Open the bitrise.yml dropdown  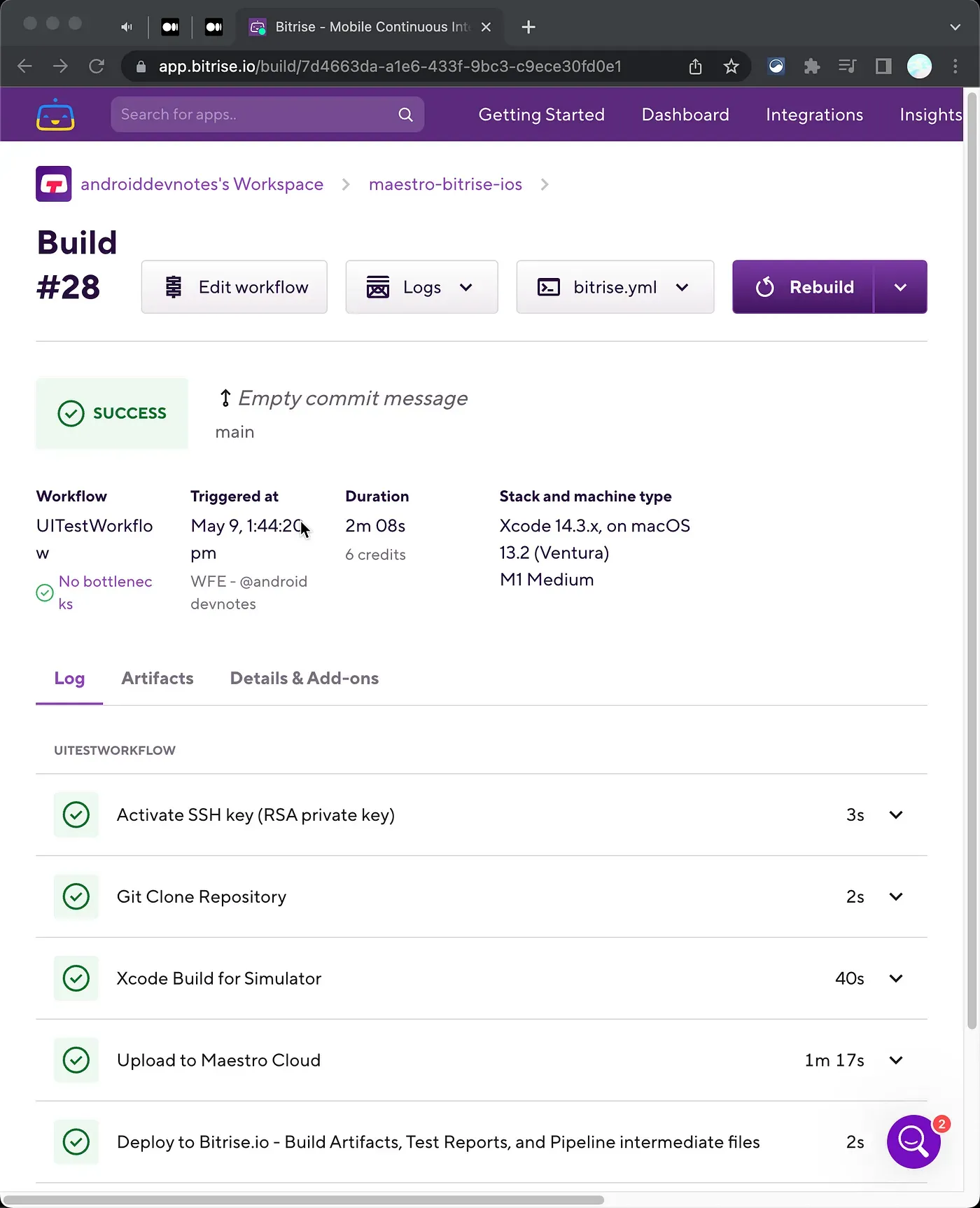(615, 287)
